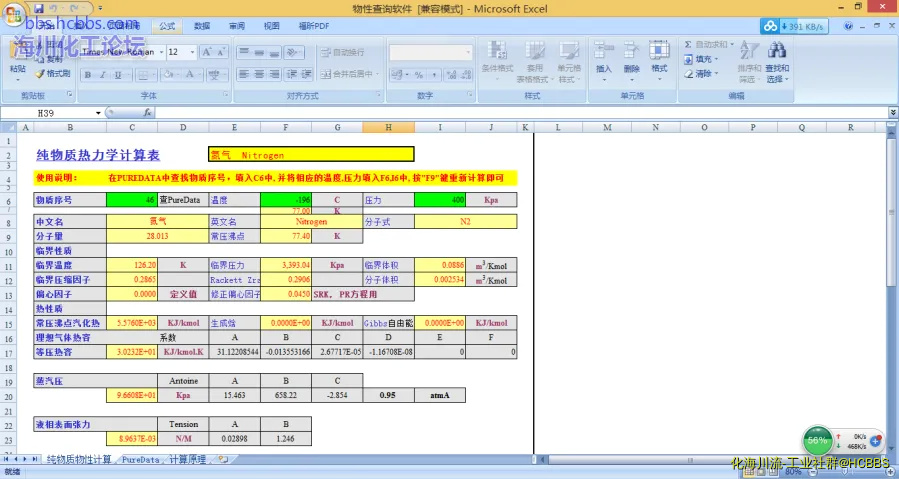The image size is (899, 479).
Task: Click the Office button
Action: (14, 12)
